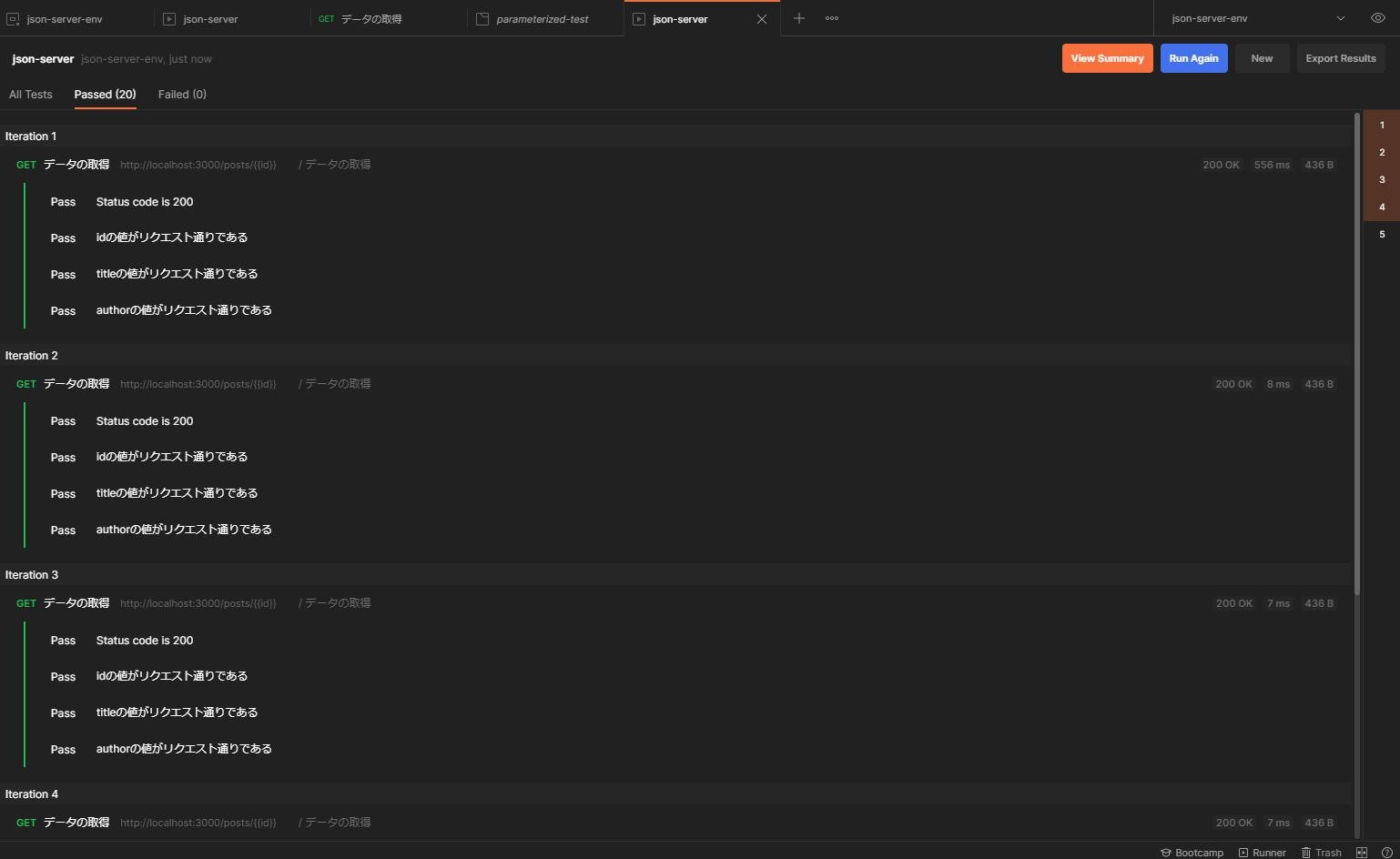Click the collection name json-server in the header
Screen dimensions: 1400x859
point(43,59)
